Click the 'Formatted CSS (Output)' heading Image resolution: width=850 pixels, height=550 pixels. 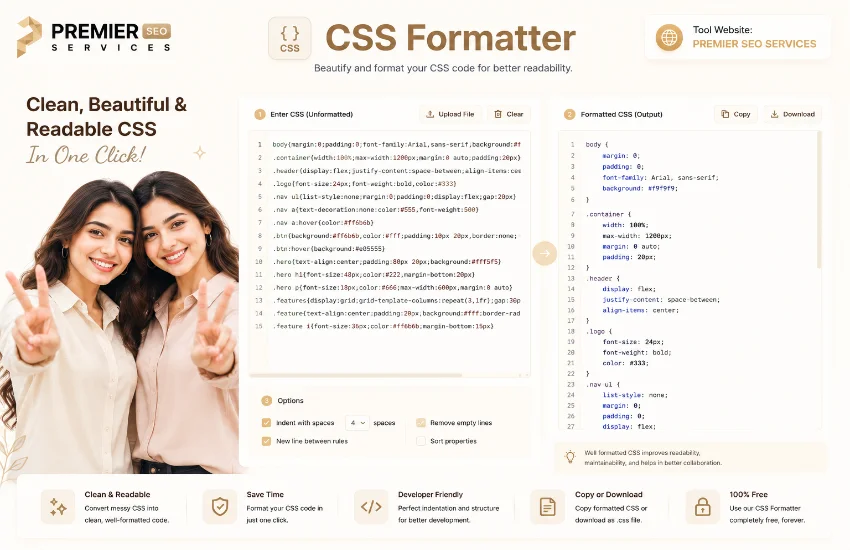click(x=621, y=114)
